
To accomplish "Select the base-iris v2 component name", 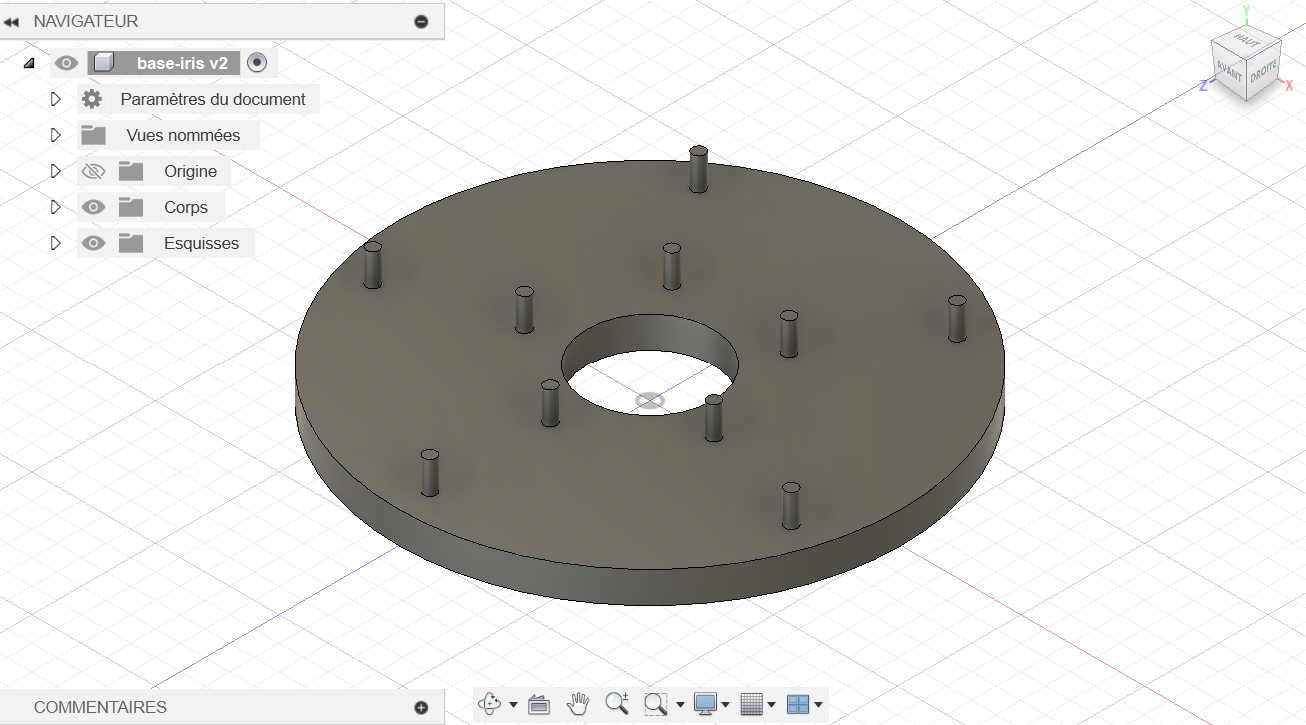I will (x=182, y=63).
